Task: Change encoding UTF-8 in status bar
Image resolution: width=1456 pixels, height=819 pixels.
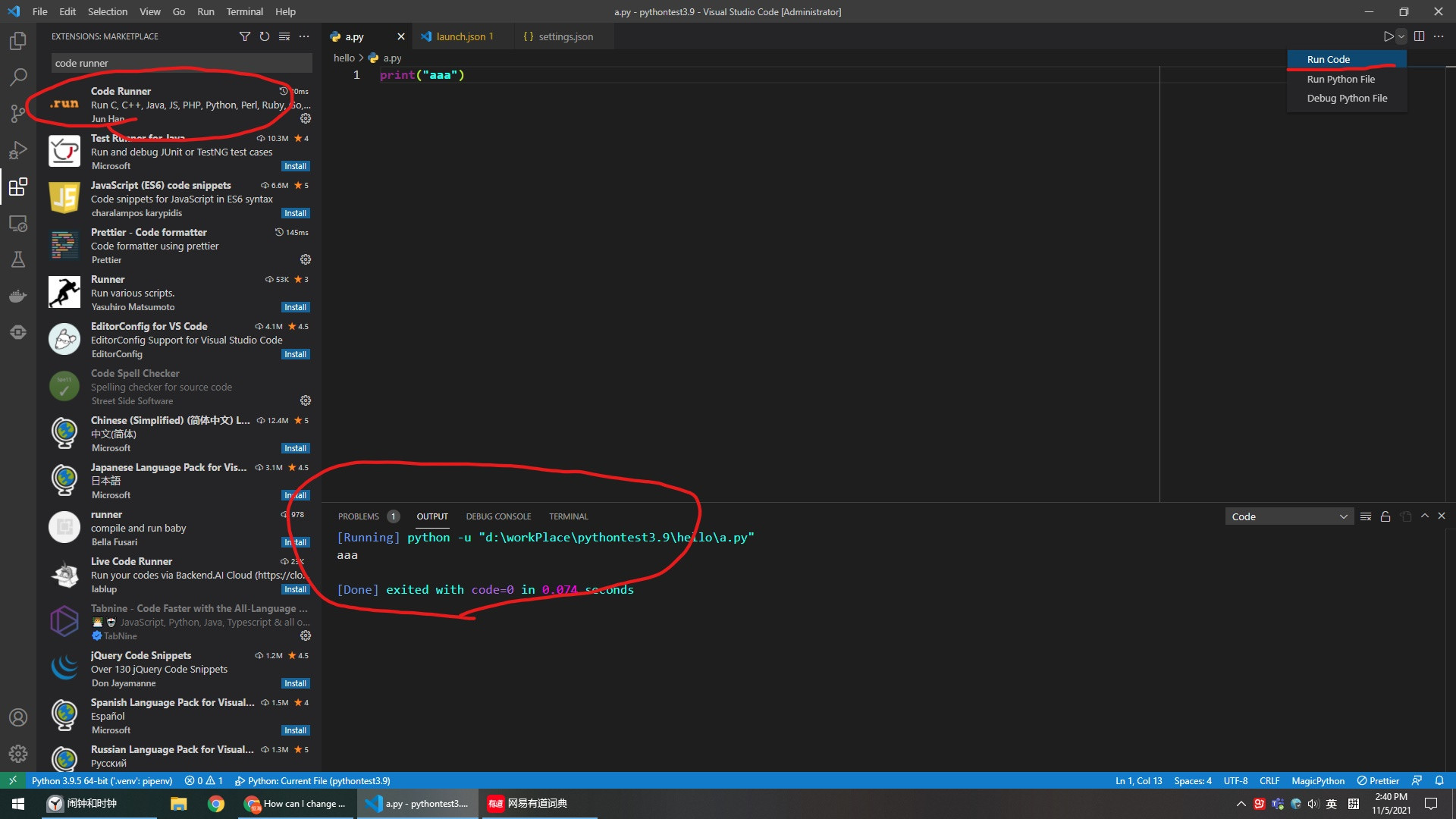Action: click(x=1235, y=780)
